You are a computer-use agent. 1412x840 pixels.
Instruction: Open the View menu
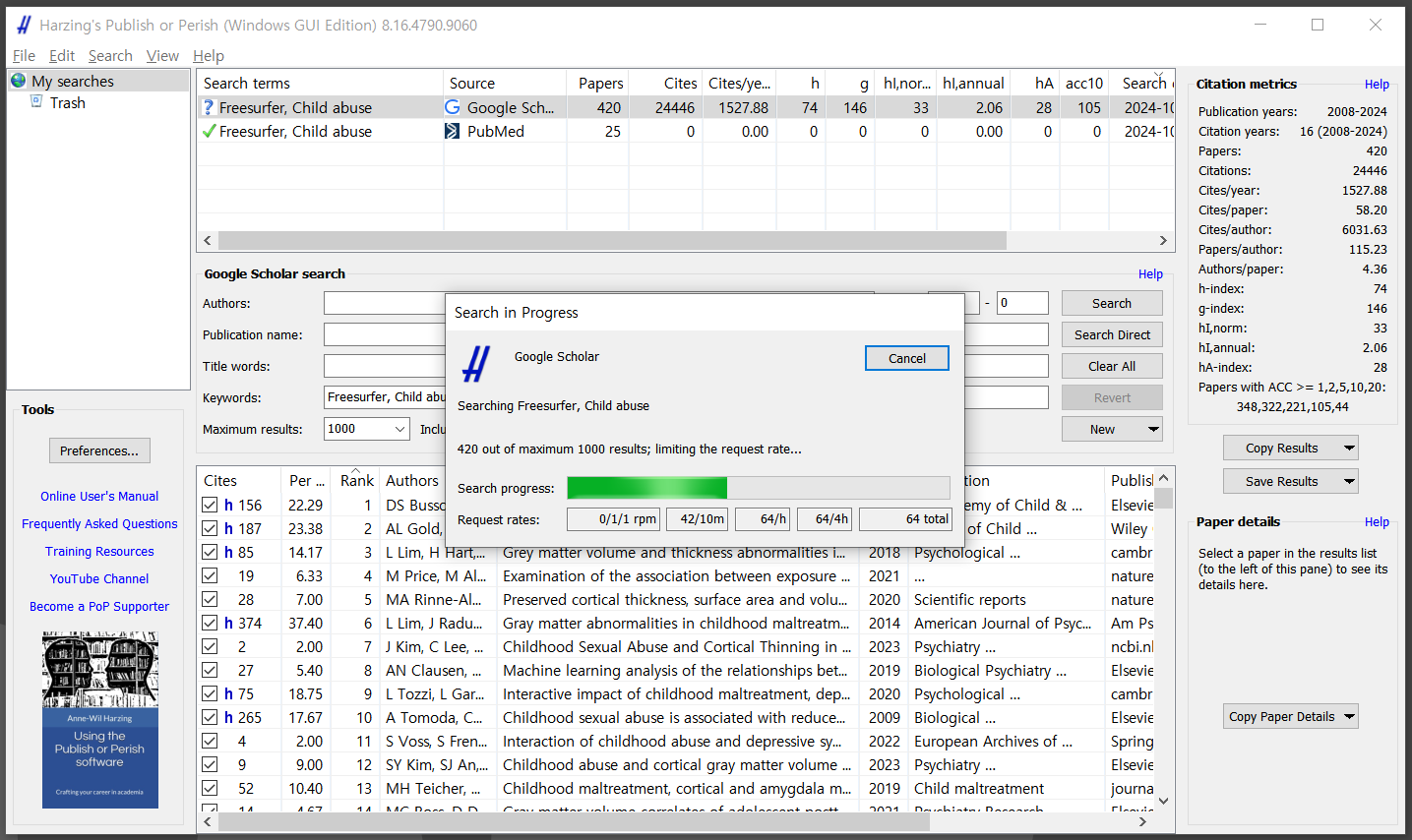(162, 56)
